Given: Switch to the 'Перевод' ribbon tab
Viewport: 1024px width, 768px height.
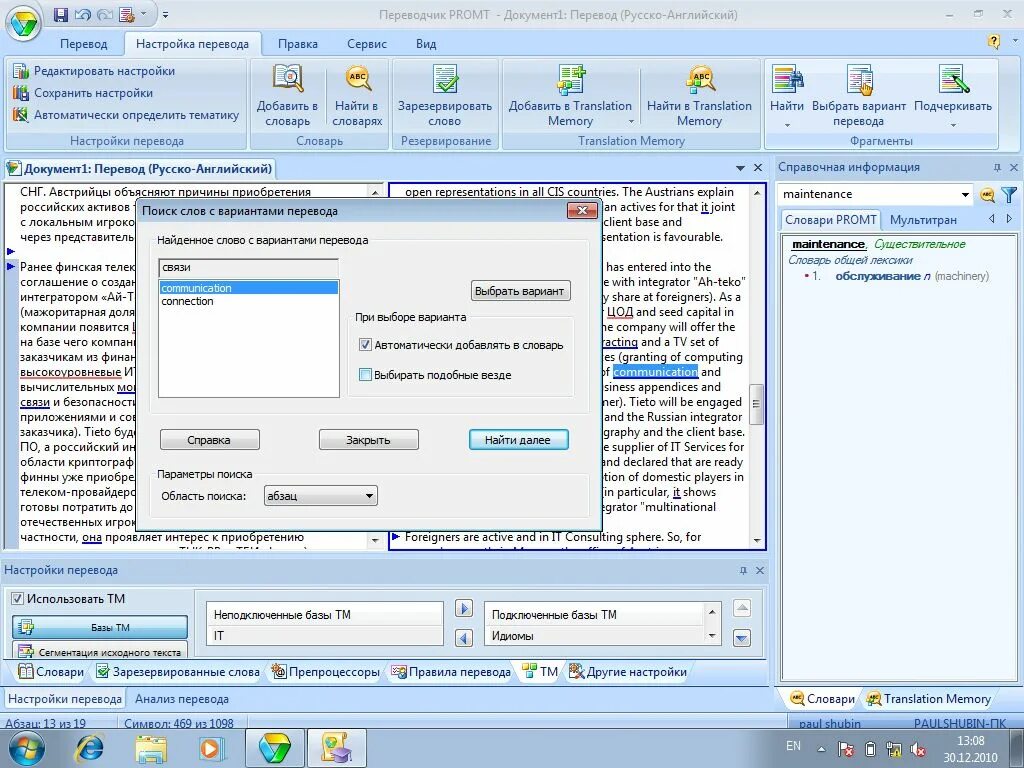Looking at the screenshot, I should click(x=84, y=44).
